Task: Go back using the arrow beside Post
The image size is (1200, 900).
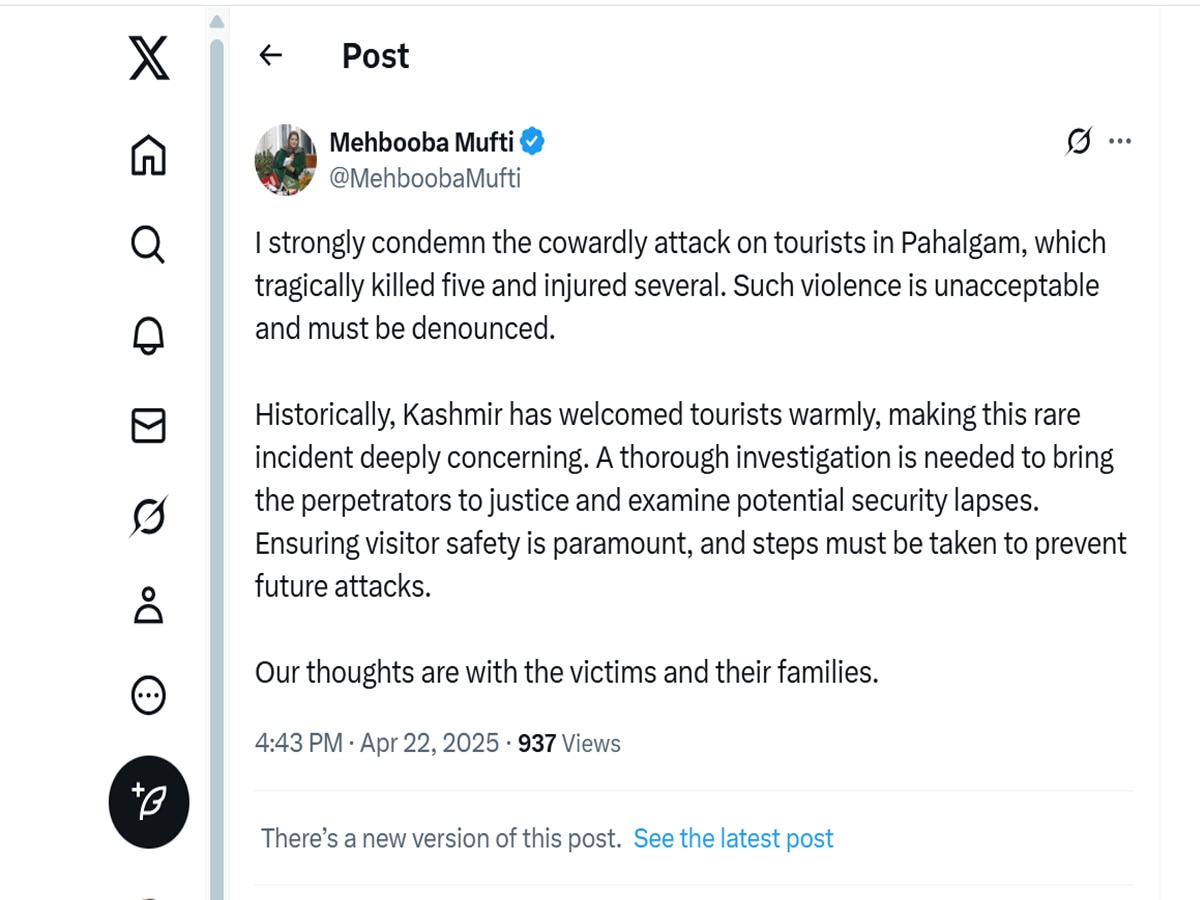Action: [270, 56]
